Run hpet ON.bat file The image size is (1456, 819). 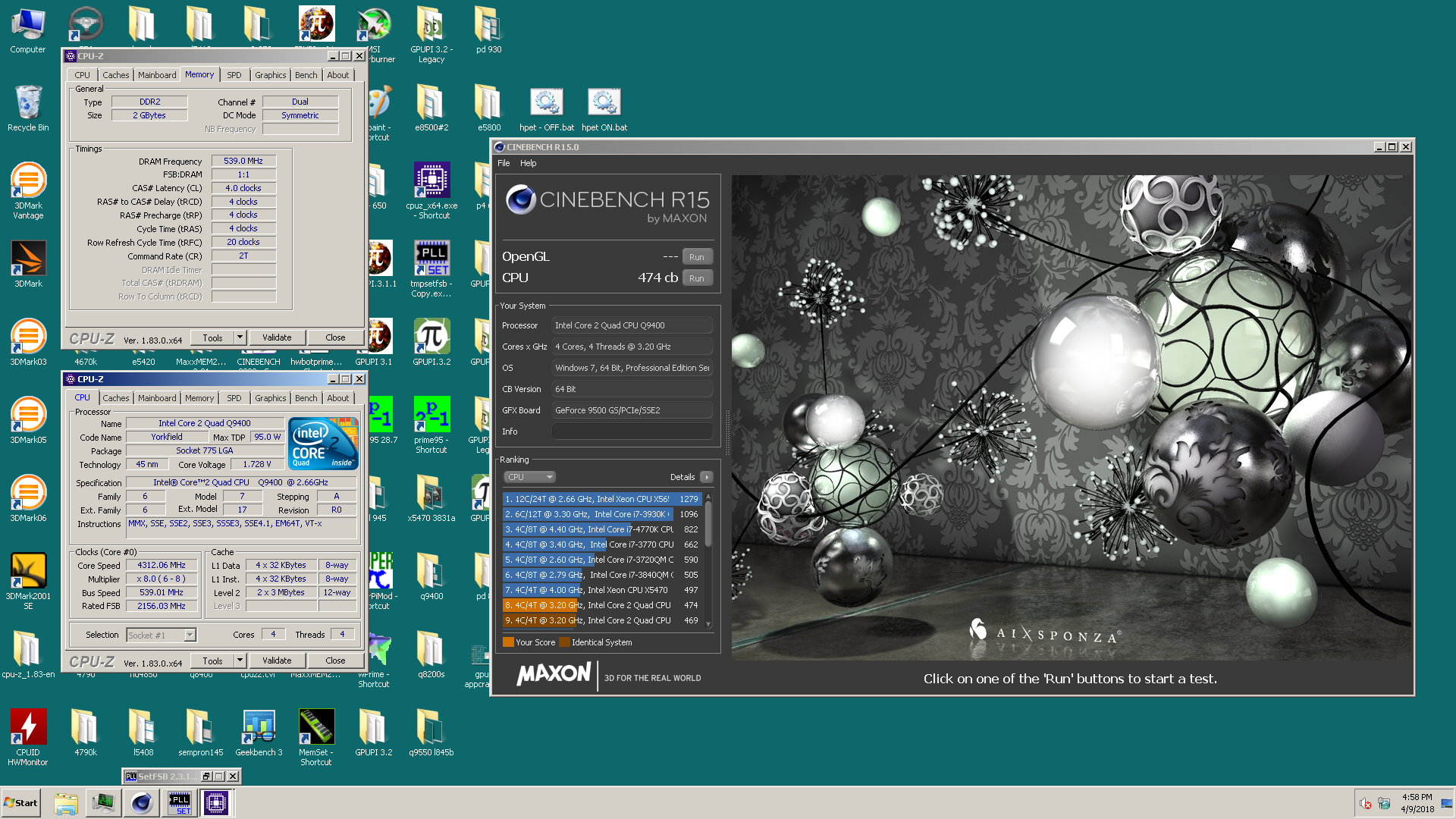(x=604, y=108)
